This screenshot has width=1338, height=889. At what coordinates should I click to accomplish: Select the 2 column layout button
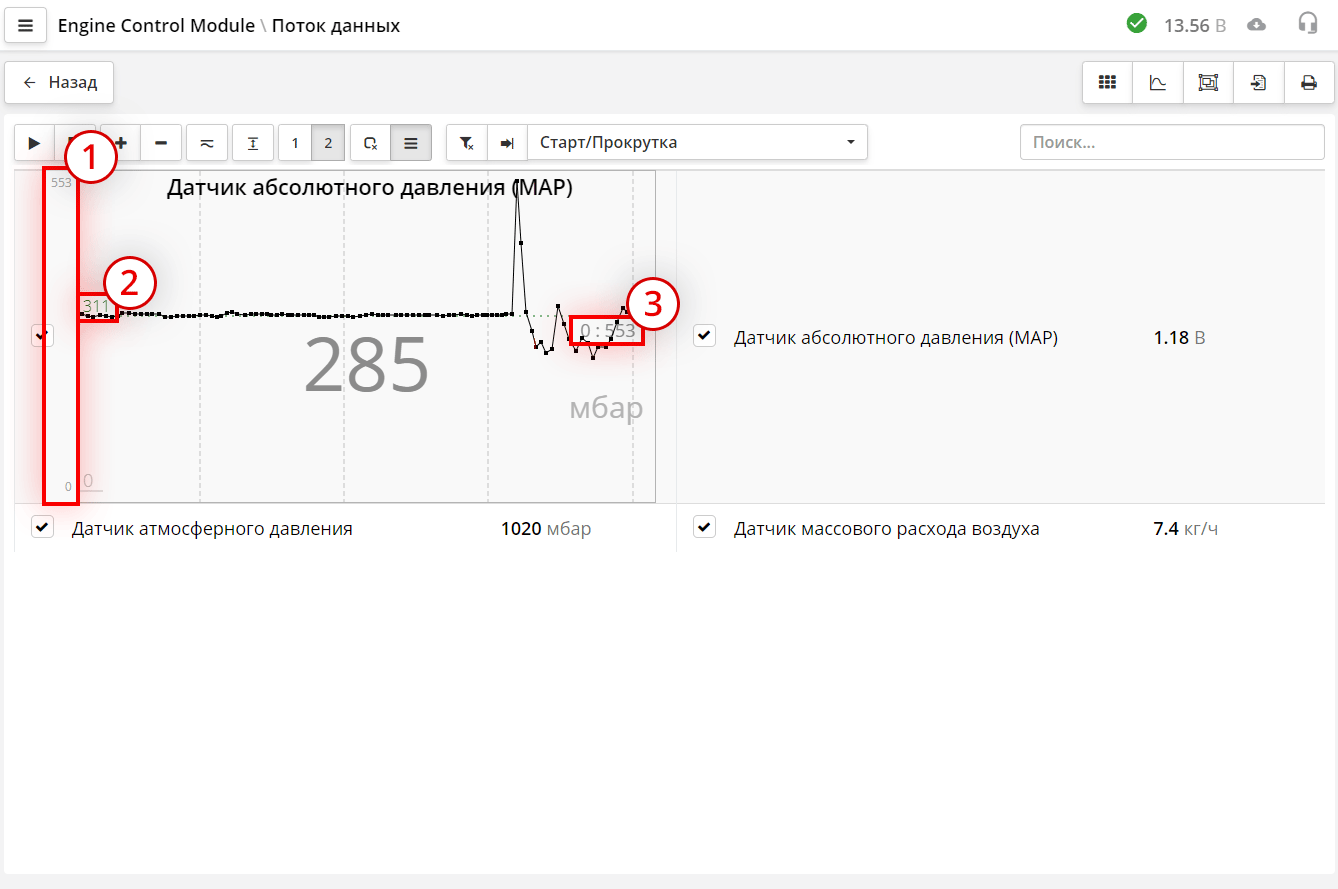[x=328, y=143]
